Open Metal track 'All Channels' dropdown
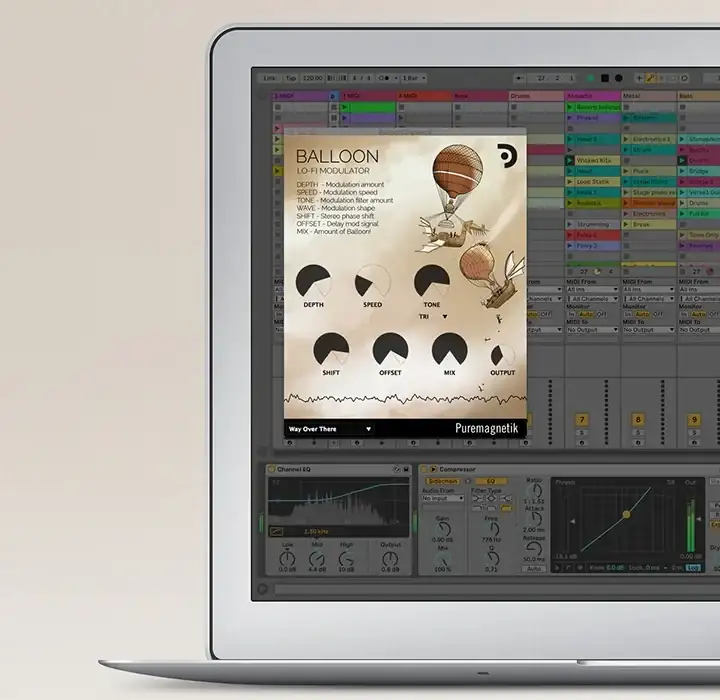The width and height of the screenshot is (720, 700). point(649,299)
